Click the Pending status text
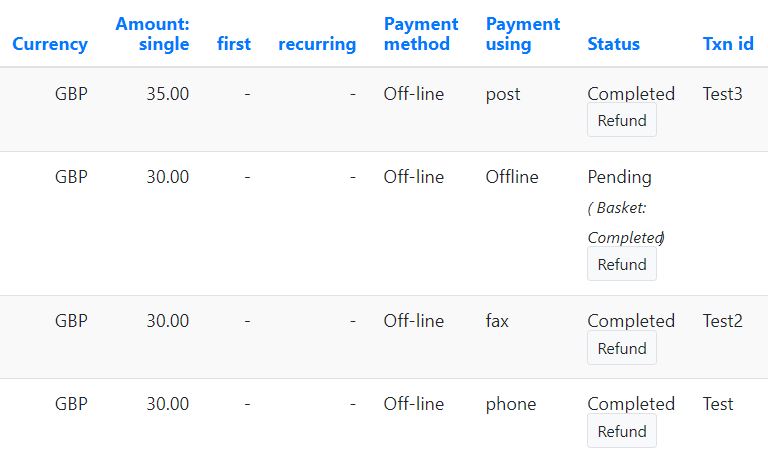 [x=619, y=177]
